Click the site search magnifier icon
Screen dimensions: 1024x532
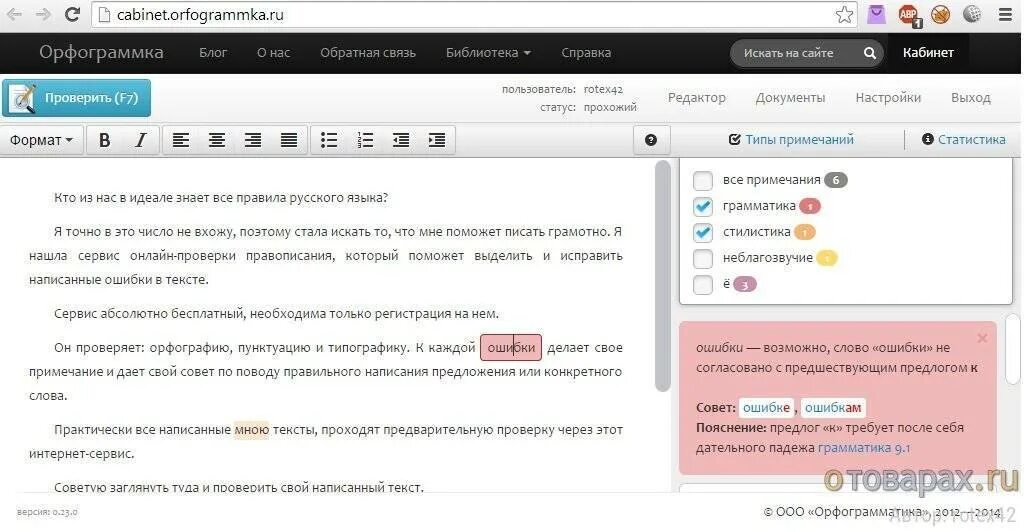coord(869,53)
